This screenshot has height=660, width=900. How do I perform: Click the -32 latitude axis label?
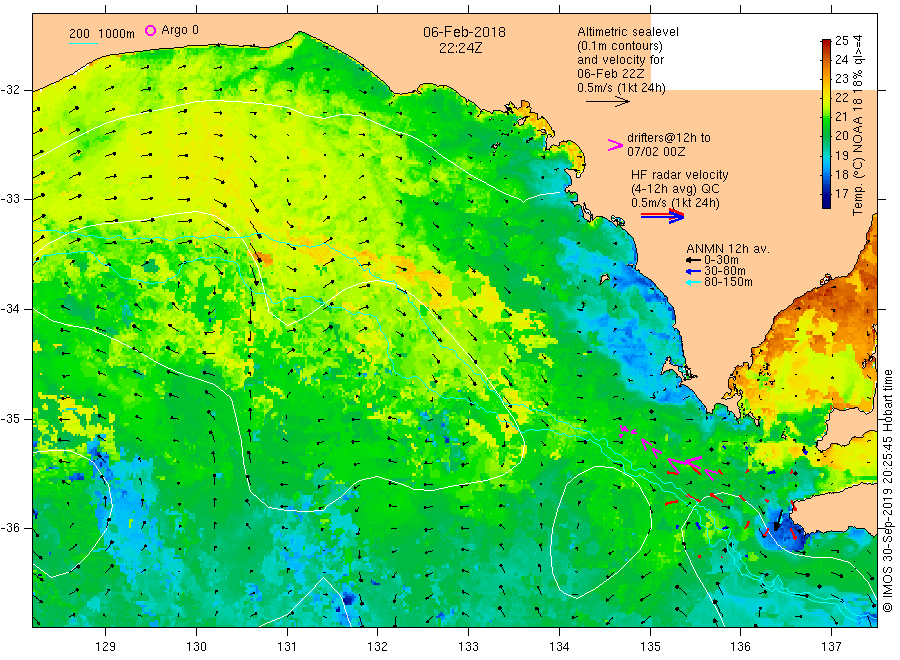[10, 90]
